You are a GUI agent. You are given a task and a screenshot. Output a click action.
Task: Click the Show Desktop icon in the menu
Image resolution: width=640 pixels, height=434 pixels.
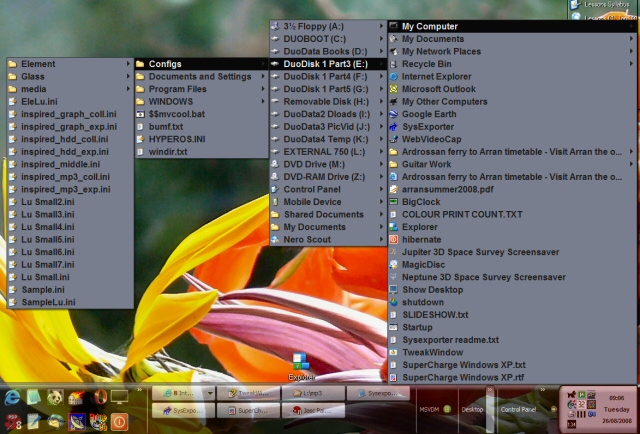click(393, 289)
